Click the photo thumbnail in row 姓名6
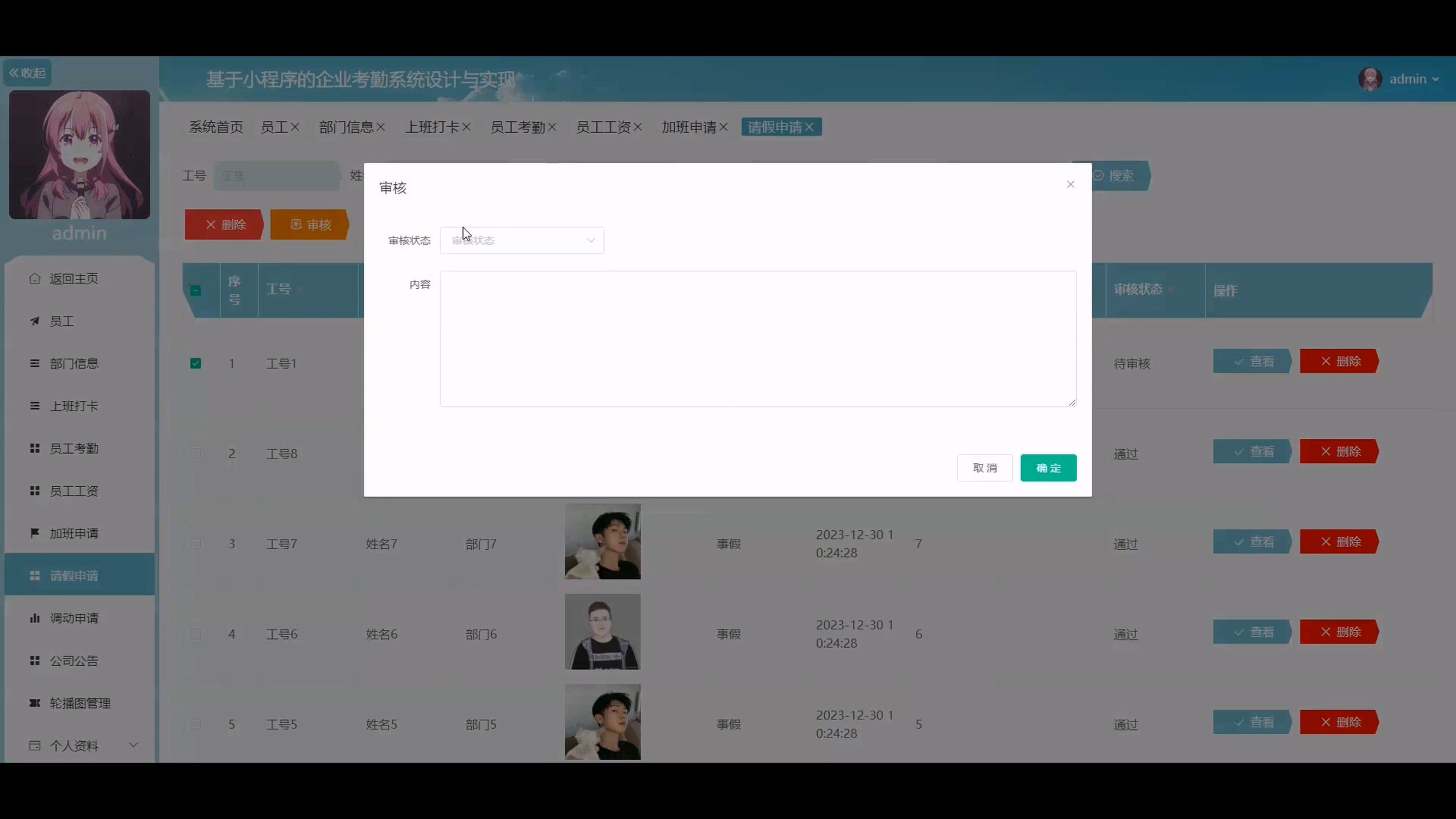This screenshot has height=819, width=1456. pyautogui.click(x=602, y=631)
